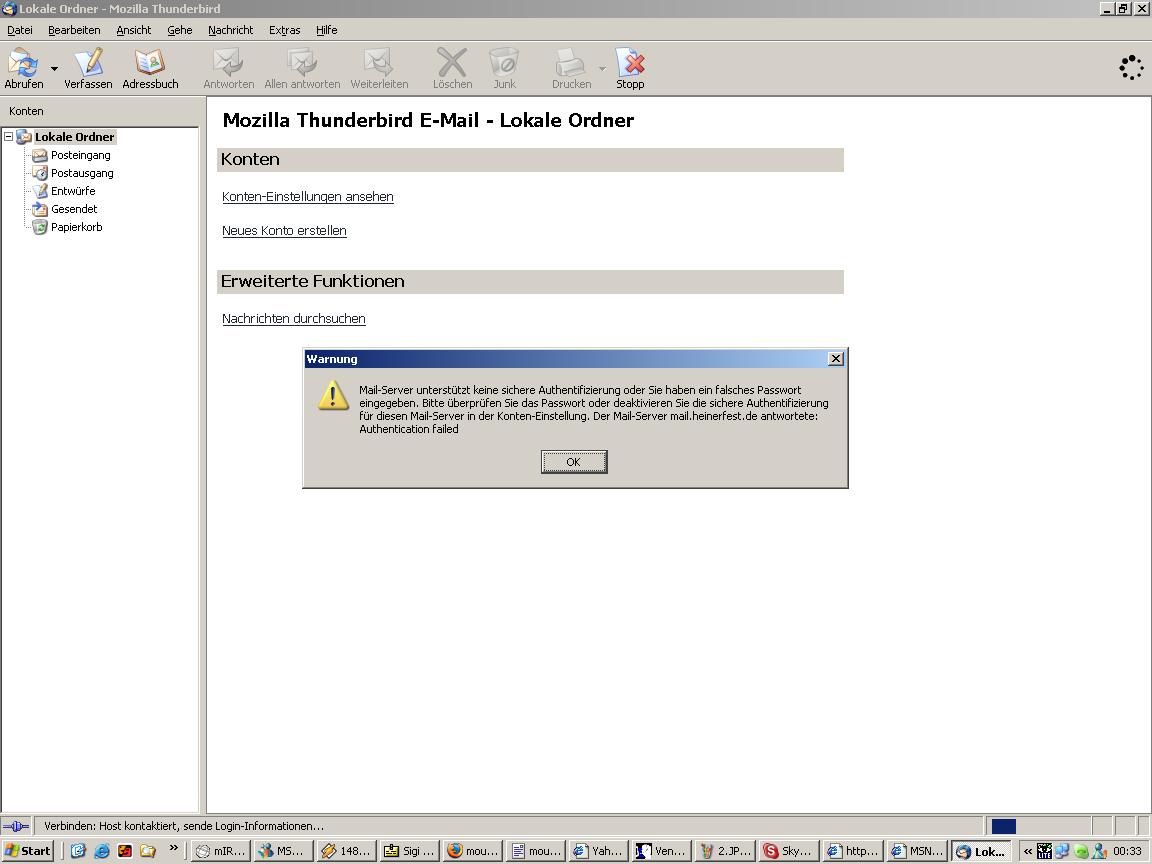Switch to the 'Sigi ...' taskbar button
The image size is (1152, 864).
409,851
